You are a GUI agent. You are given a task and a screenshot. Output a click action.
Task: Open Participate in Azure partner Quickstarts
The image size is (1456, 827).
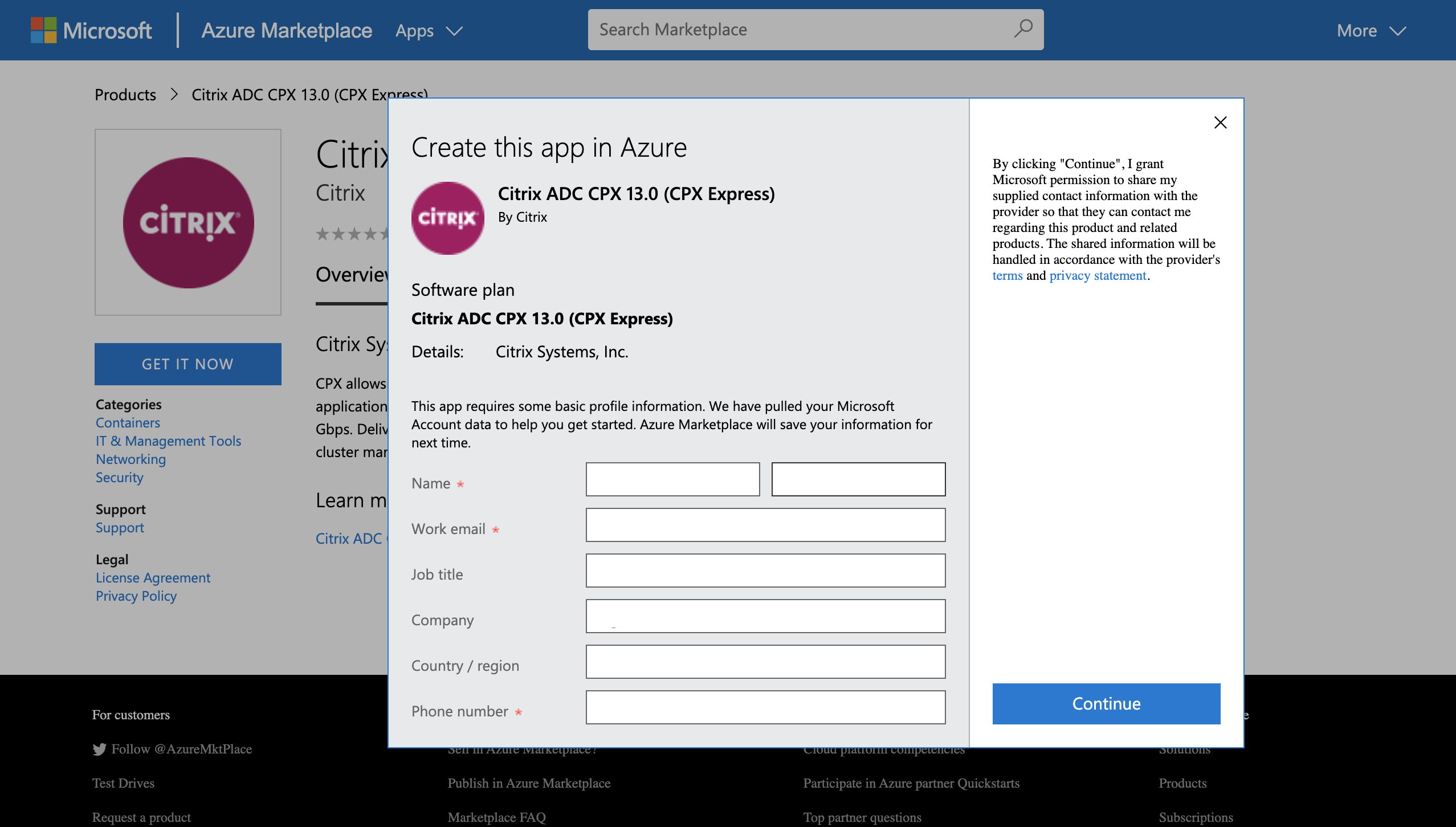(x=911, y=783)
